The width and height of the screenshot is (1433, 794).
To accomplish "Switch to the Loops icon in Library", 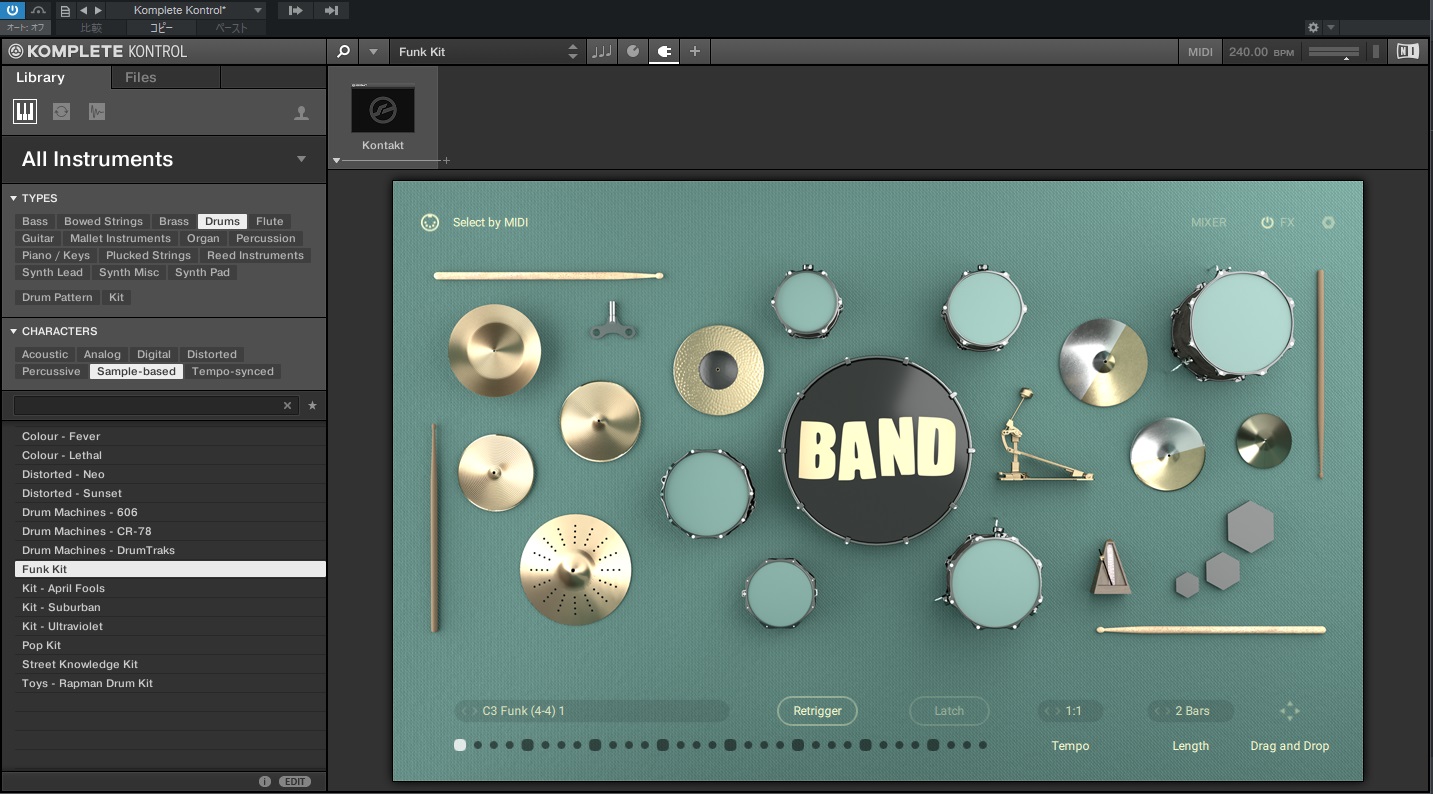I will point(61,111).
